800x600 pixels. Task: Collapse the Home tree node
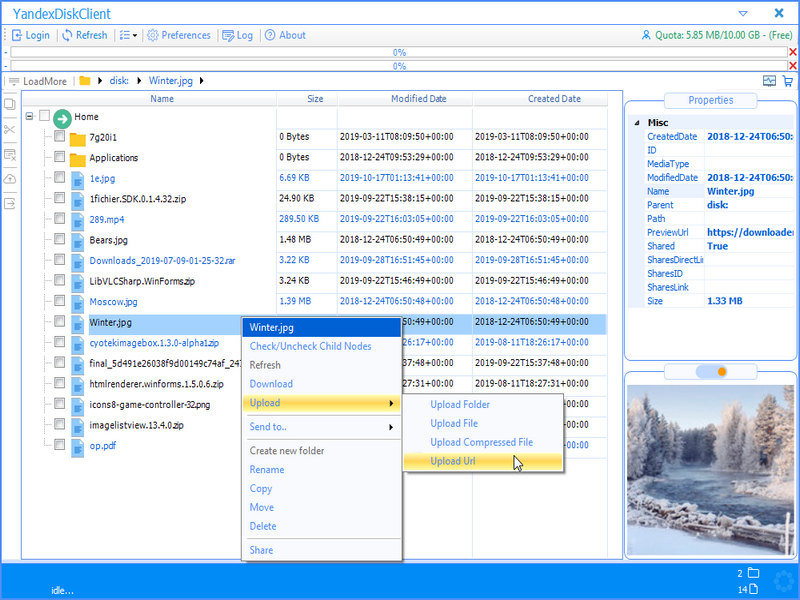(30, 116)
